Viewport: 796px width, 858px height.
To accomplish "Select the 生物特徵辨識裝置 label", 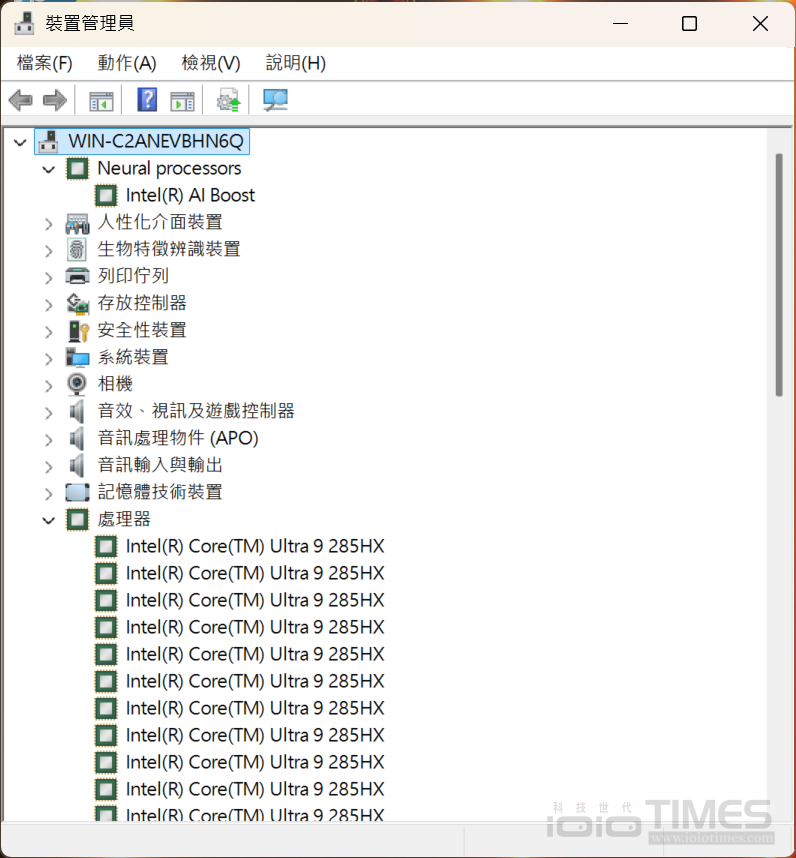I will coord(169,249).
